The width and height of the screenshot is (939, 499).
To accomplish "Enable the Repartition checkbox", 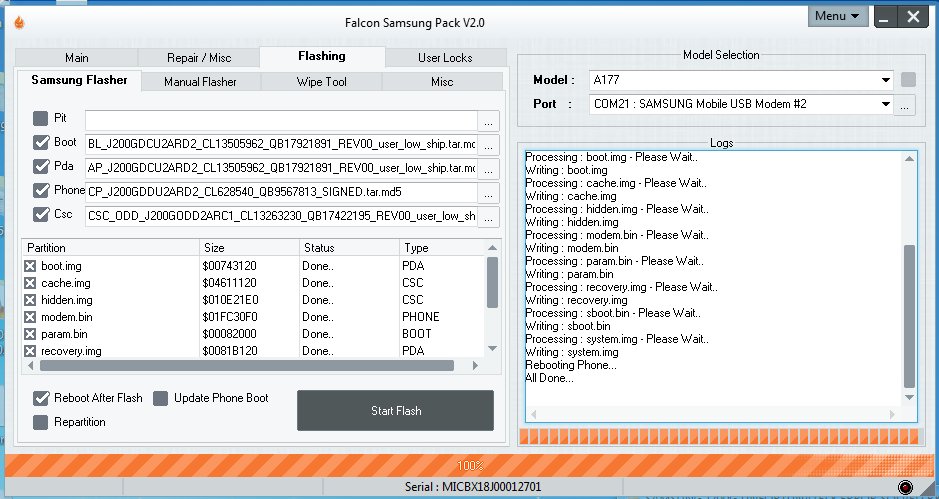I will point(40,422).
